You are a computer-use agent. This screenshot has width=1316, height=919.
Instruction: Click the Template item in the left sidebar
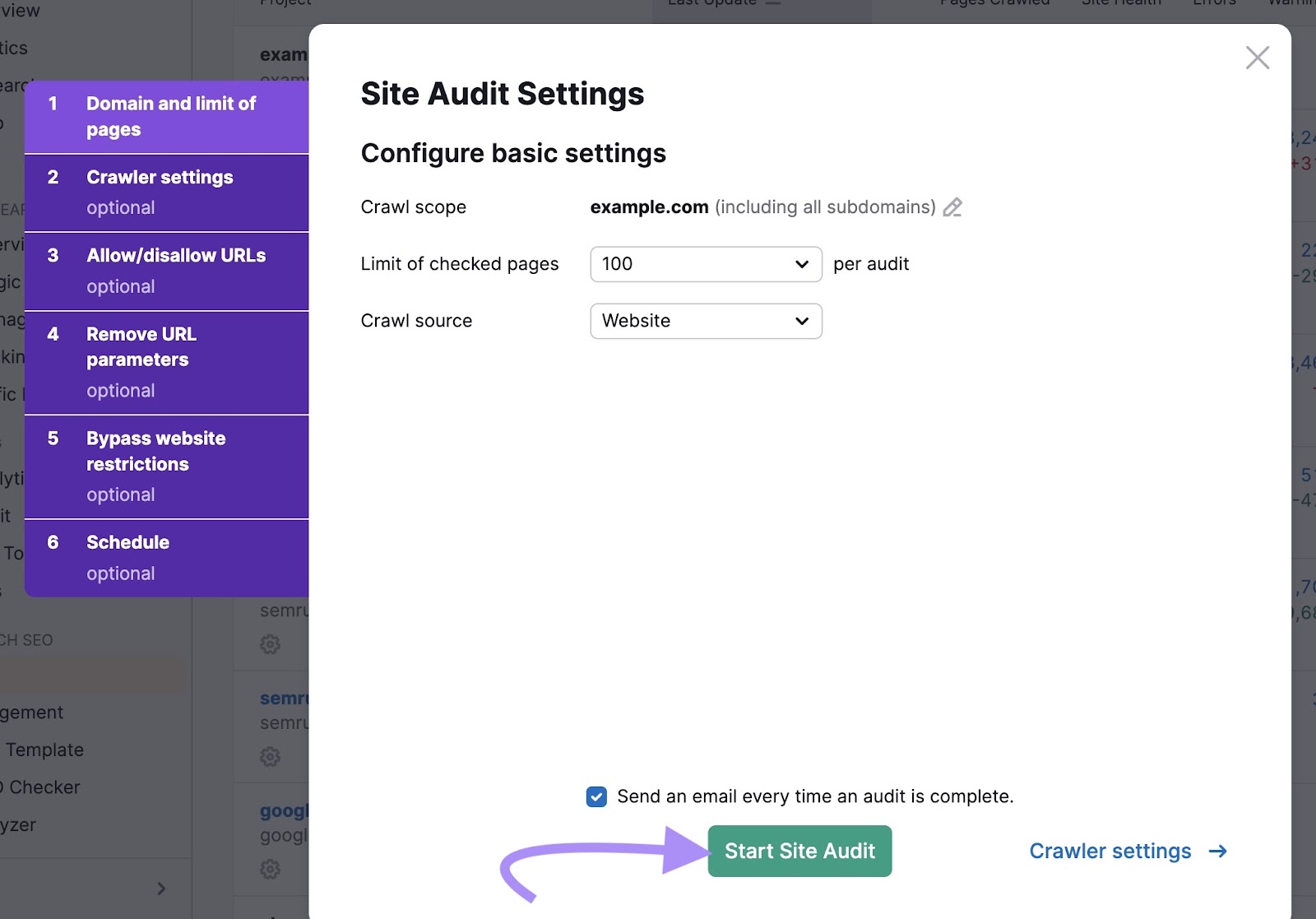pos(44,750)
